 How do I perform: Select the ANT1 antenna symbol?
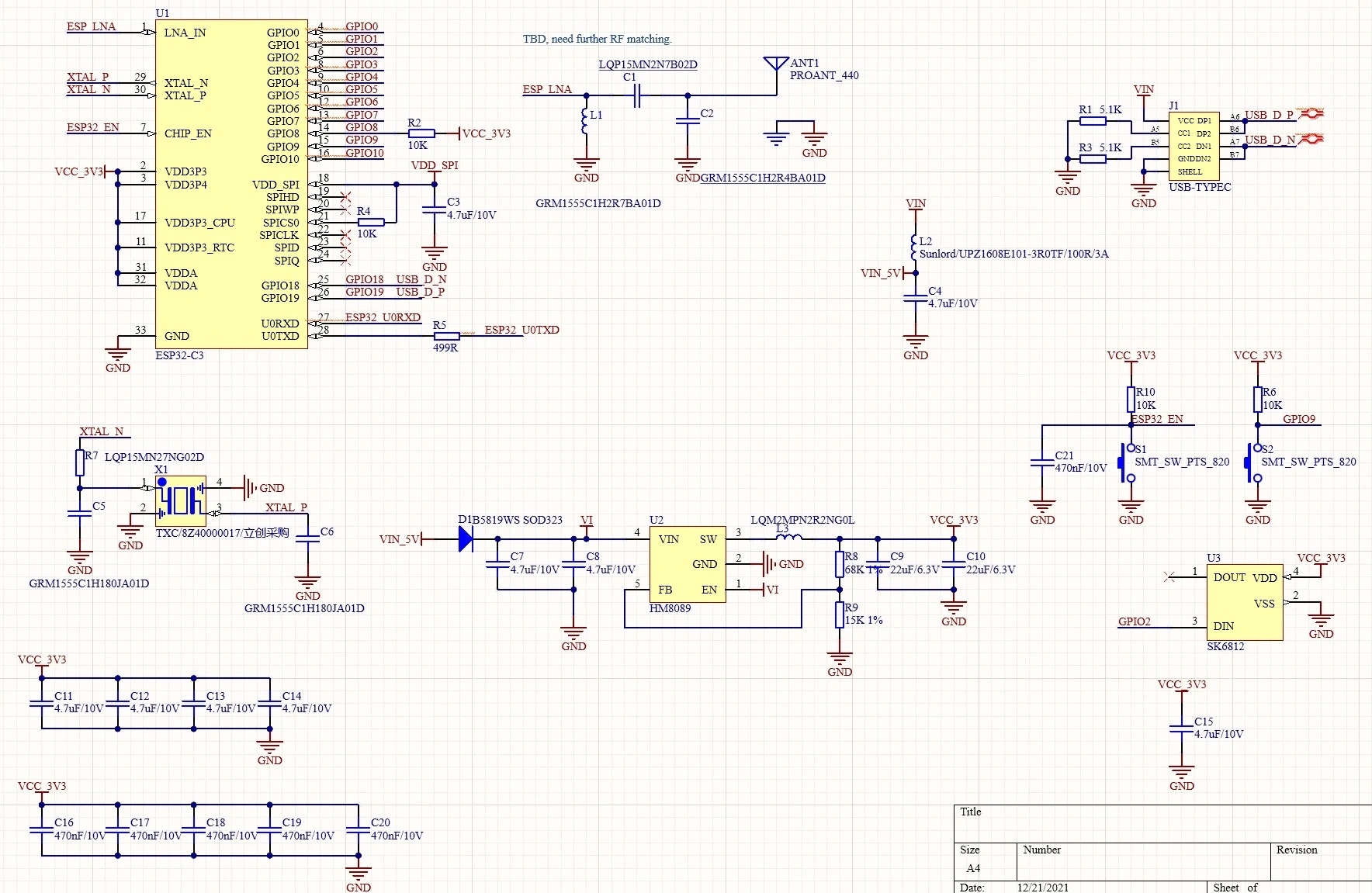click(x=776, y=64)
